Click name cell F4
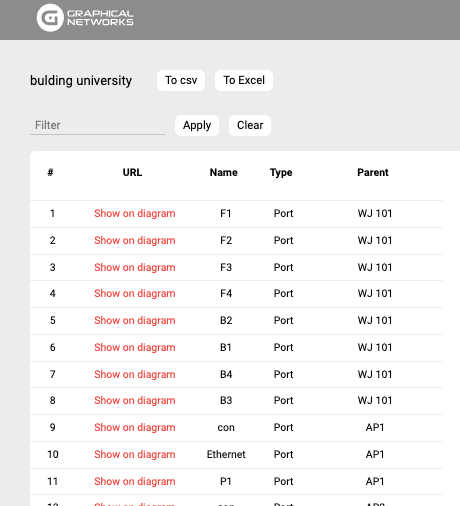This screenshot has height=506, width=460. pos(226,293)
